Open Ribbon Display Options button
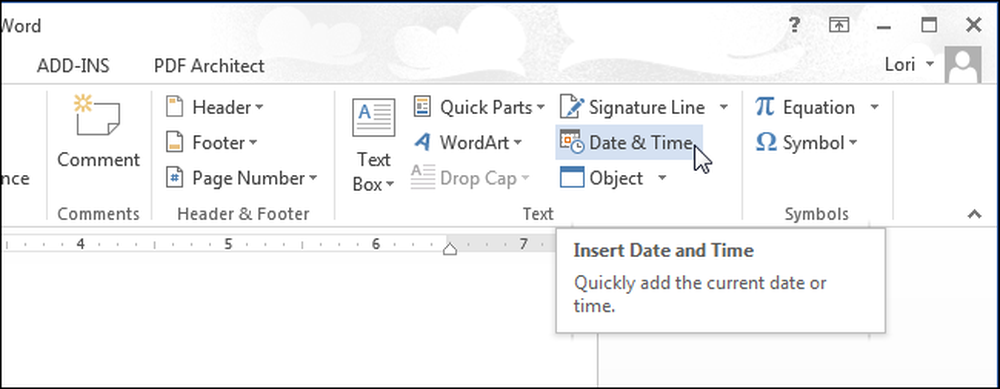This screenshot has height=389, width=1000. (x=839, y=26)
